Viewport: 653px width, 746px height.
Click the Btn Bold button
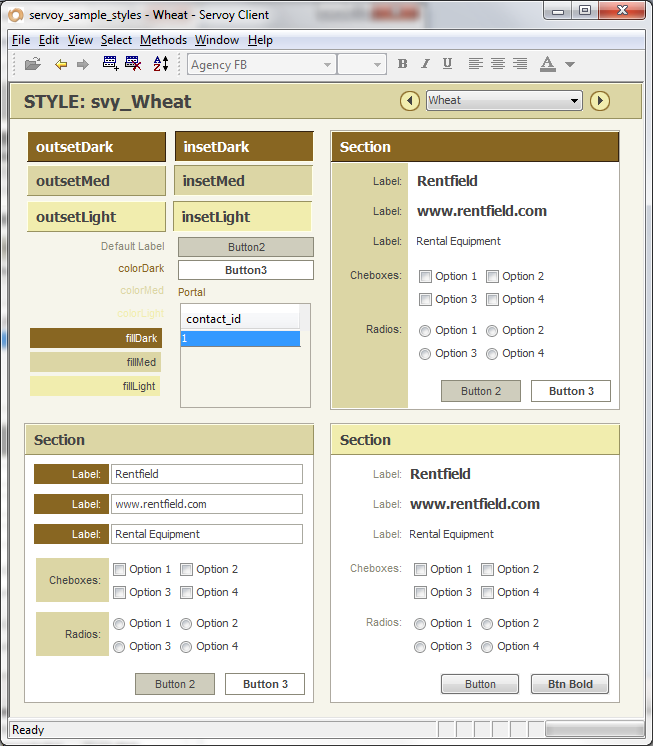tap(570, 684)
